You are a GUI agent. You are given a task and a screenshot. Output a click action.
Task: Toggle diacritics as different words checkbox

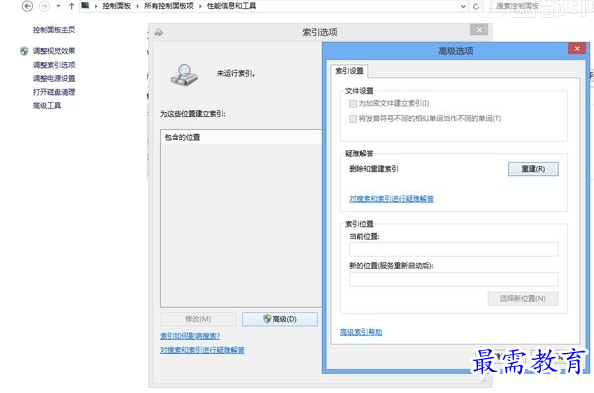(x=353, y=119)
